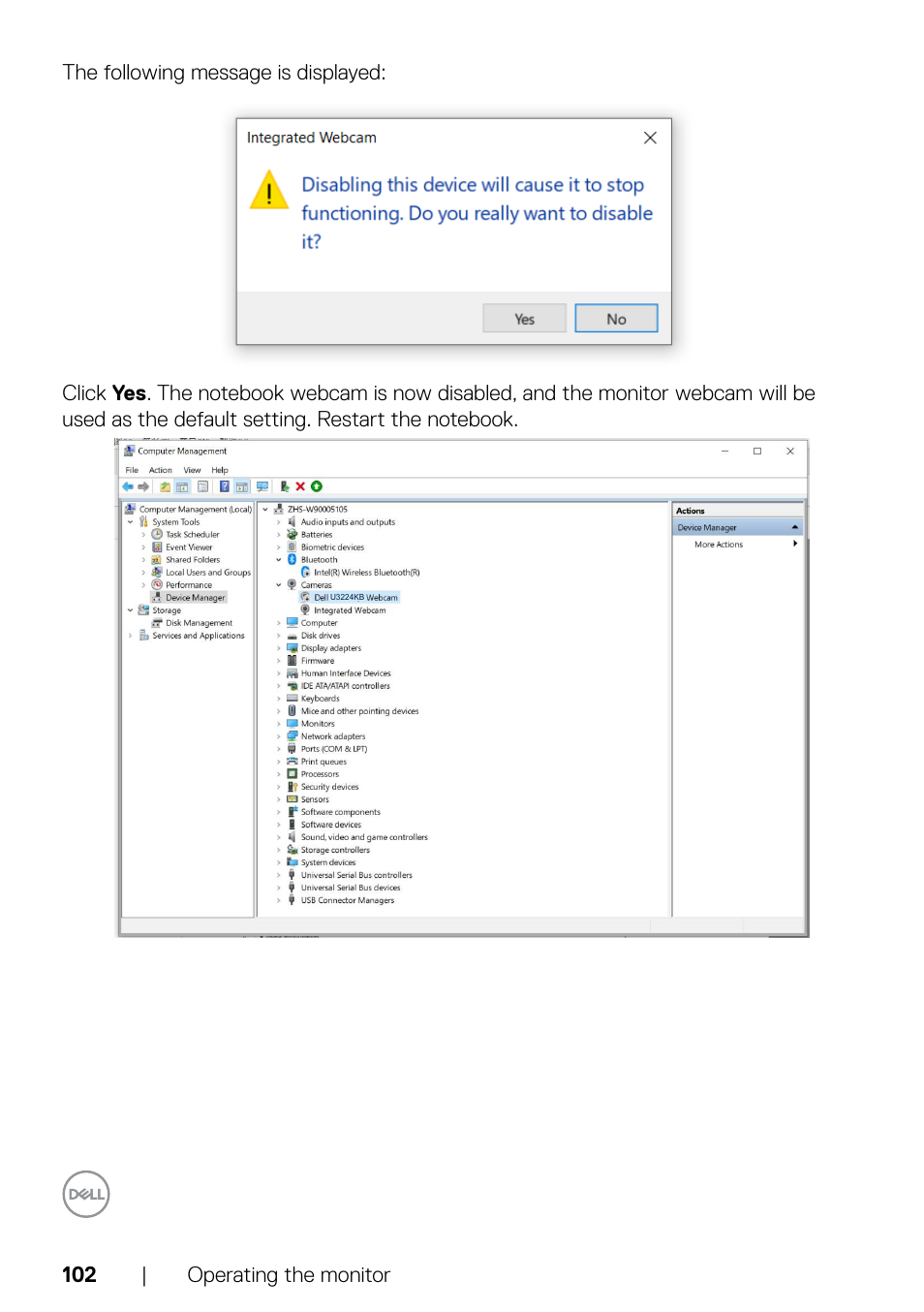
Task: Click the Up One Level folder icon
Action: 165,486
